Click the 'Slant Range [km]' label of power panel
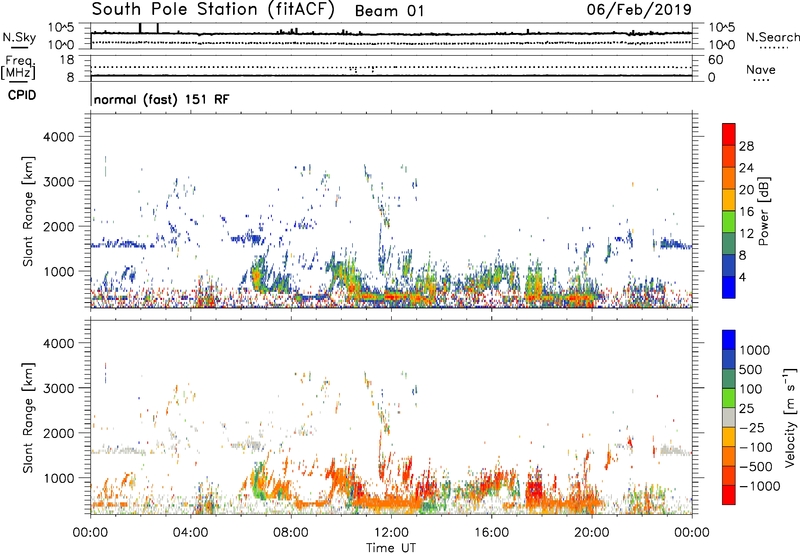The width and height of the screenshot is (800, 554). 28,211
